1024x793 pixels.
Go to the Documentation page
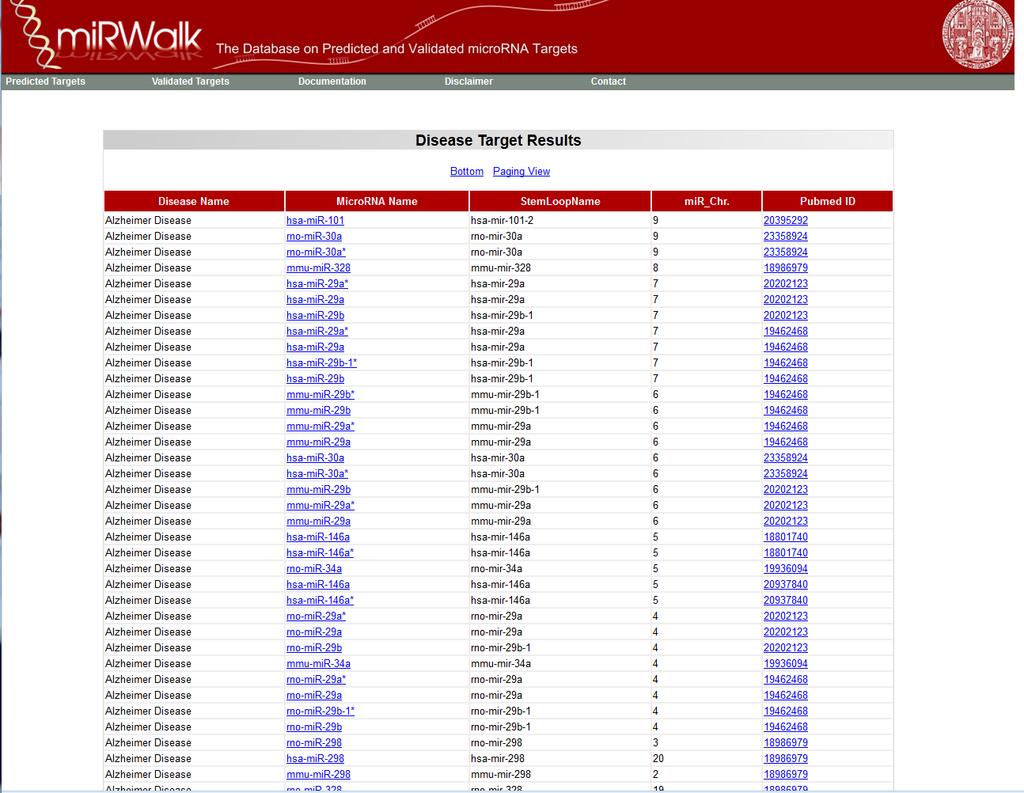(x=332, y=82)
